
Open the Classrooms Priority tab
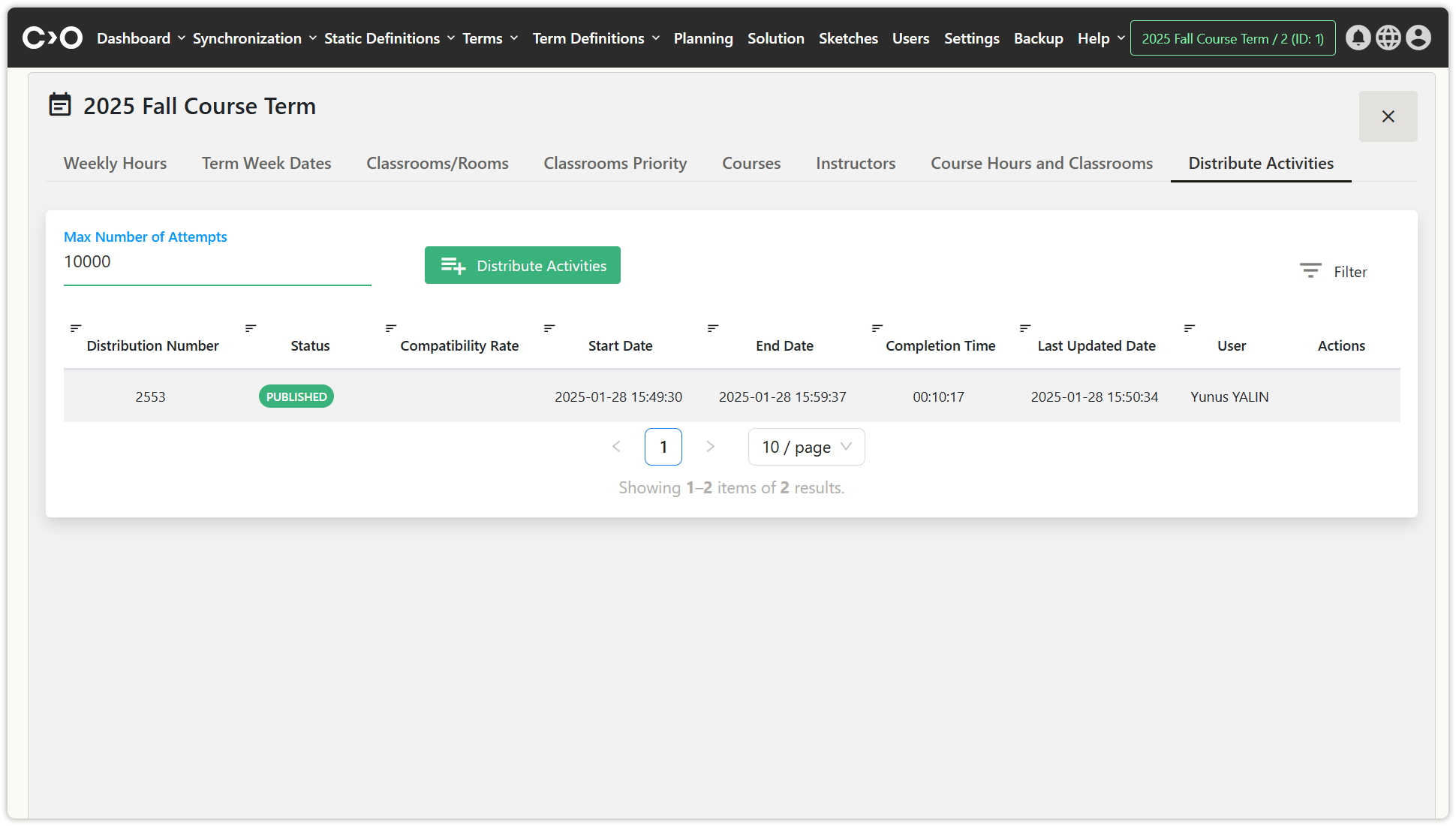[x=615, y=163]
